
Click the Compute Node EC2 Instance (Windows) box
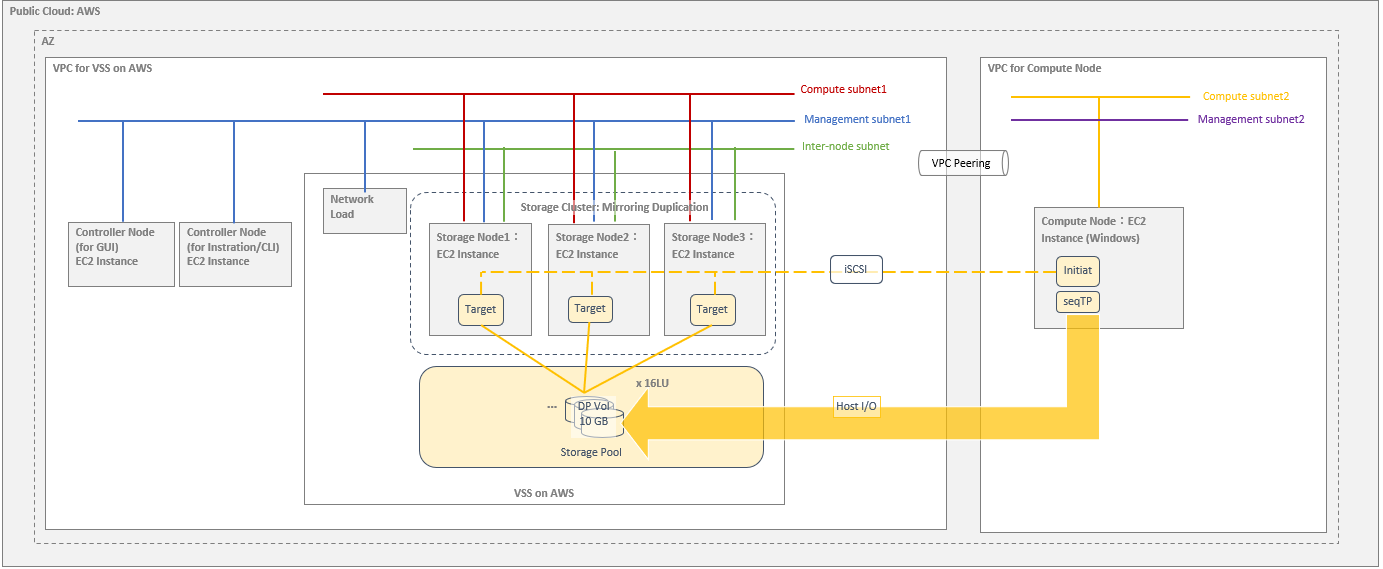1108,268
